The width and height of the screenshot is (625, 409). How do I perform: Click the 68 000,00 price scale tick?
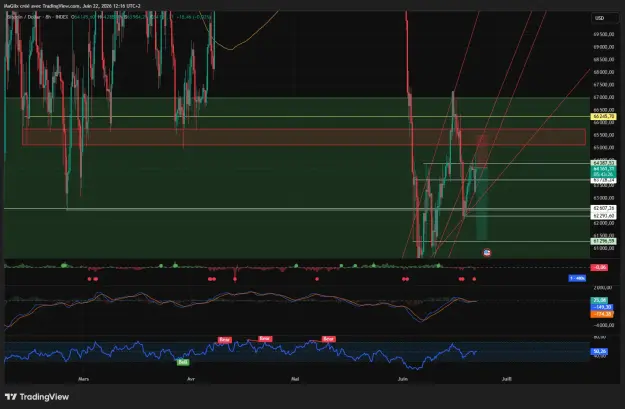point(603,72)
